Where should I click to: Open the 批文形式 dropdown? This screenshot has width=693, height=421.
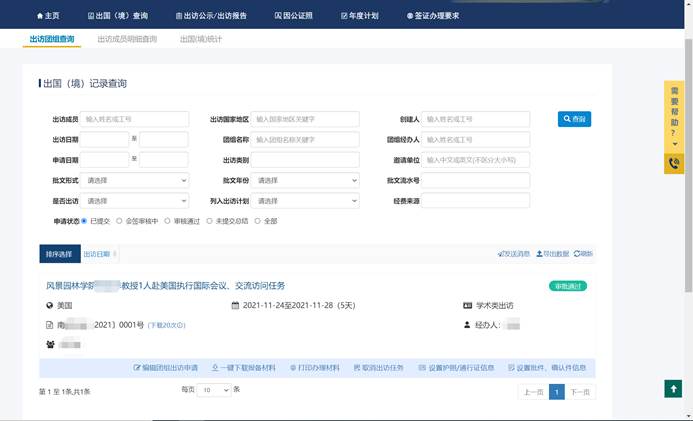(135, 180)
